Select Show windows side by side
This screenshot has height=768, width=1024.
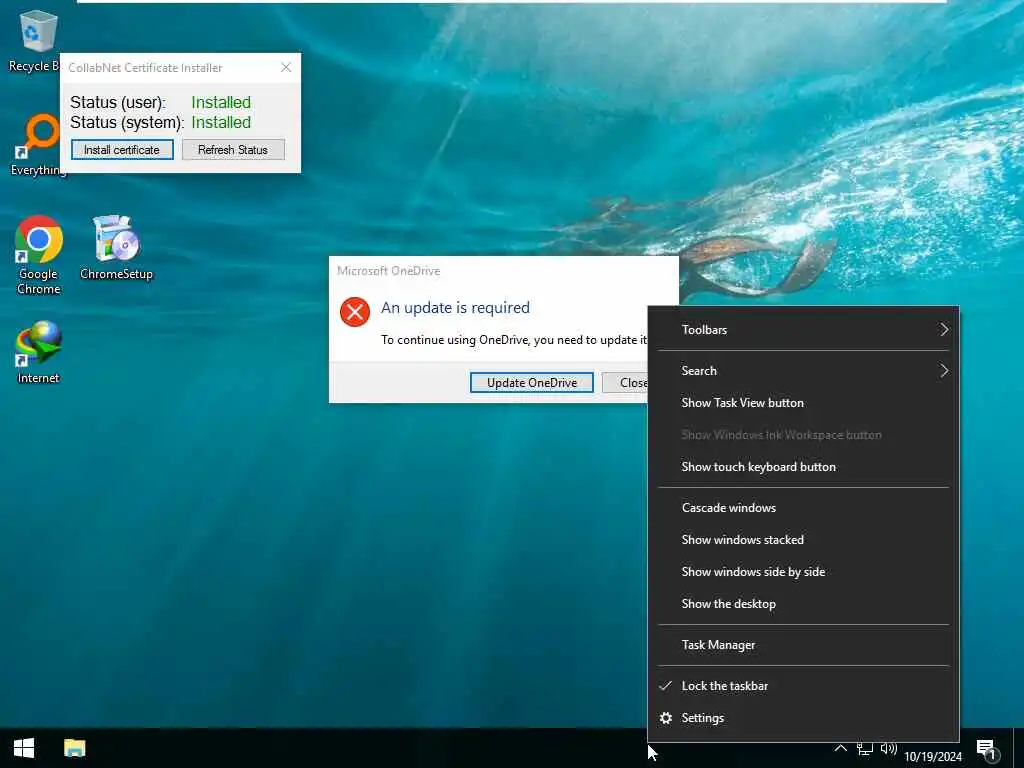803,571
